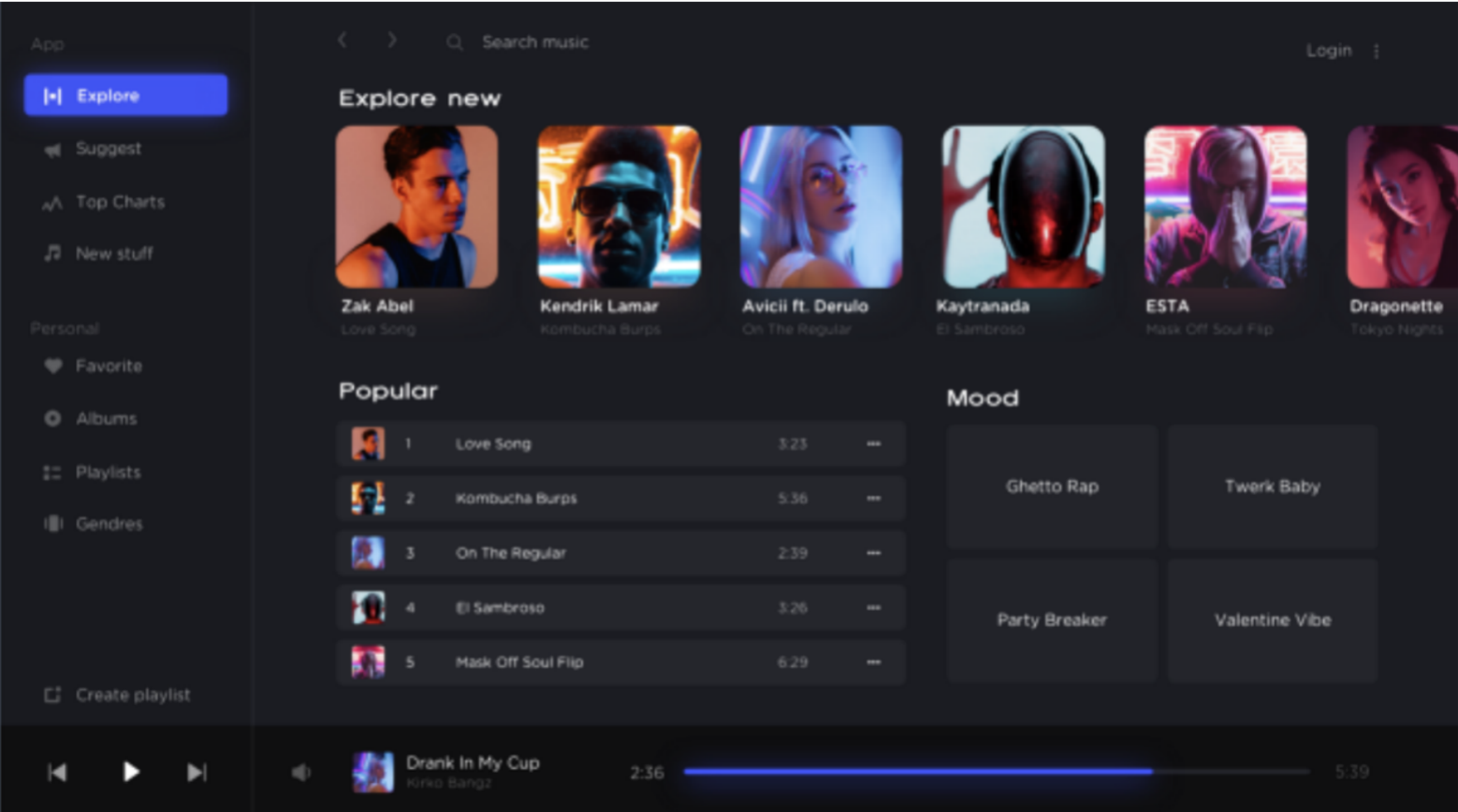
Task: Skip to the next track
Action: 197,772
